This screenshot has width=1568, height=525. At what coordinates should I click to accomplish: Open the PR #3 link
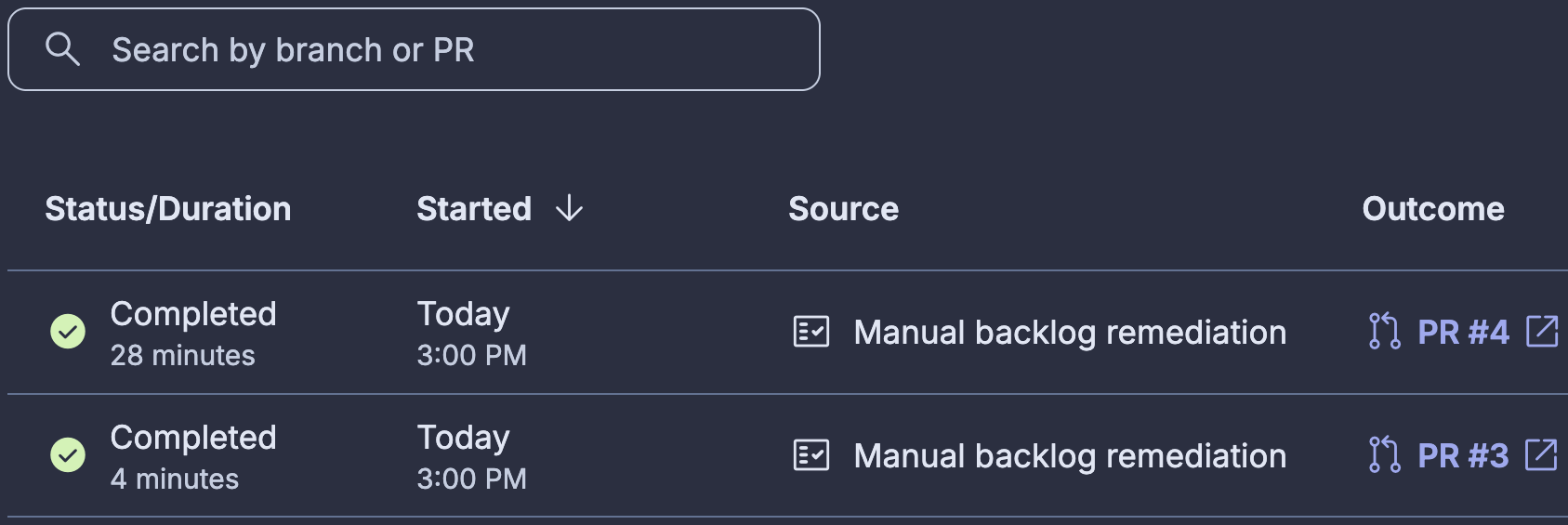click(1463, 455)
